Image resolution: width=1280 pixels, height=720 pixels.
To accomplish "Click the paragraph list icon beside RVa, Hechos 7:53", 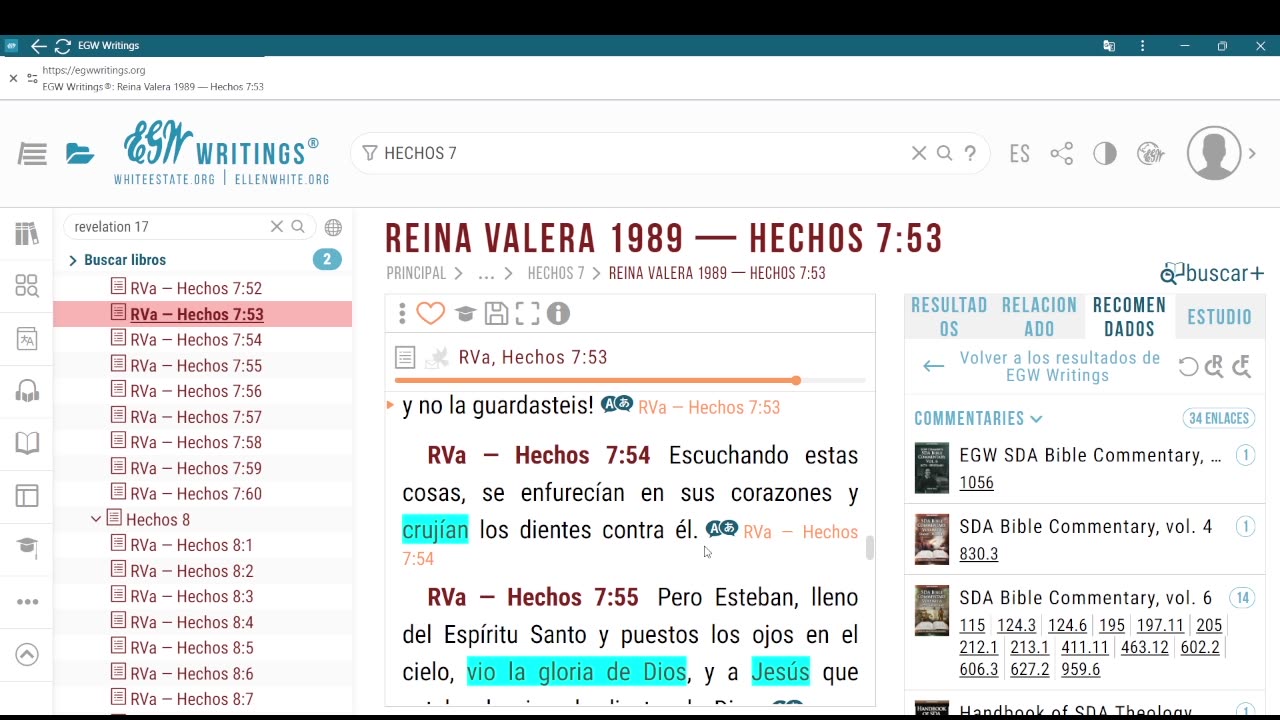I will click(x=405, y=357).
